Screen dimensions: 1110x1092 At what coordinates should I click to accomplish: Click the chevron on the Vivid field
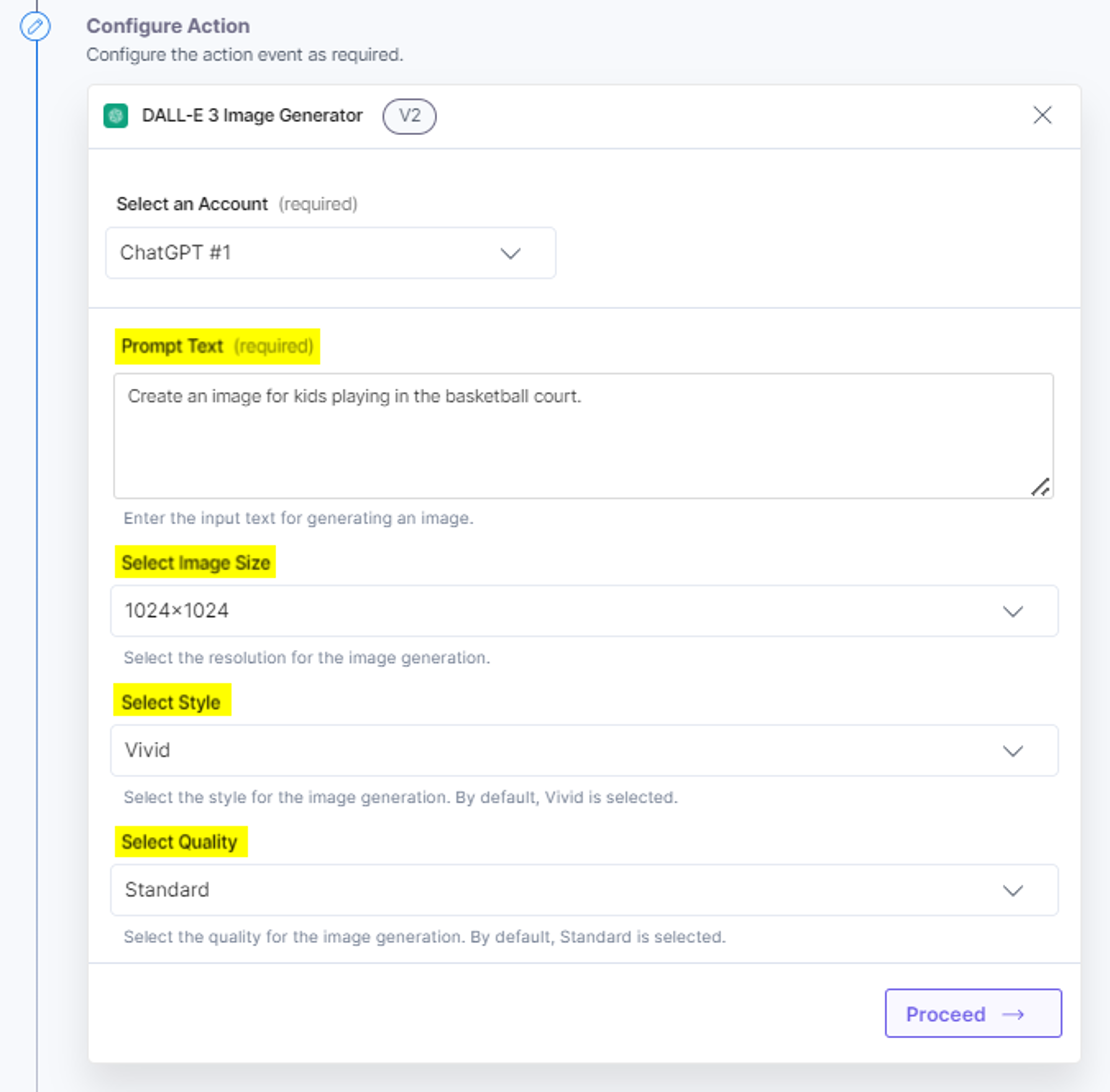coord(1013,751)
